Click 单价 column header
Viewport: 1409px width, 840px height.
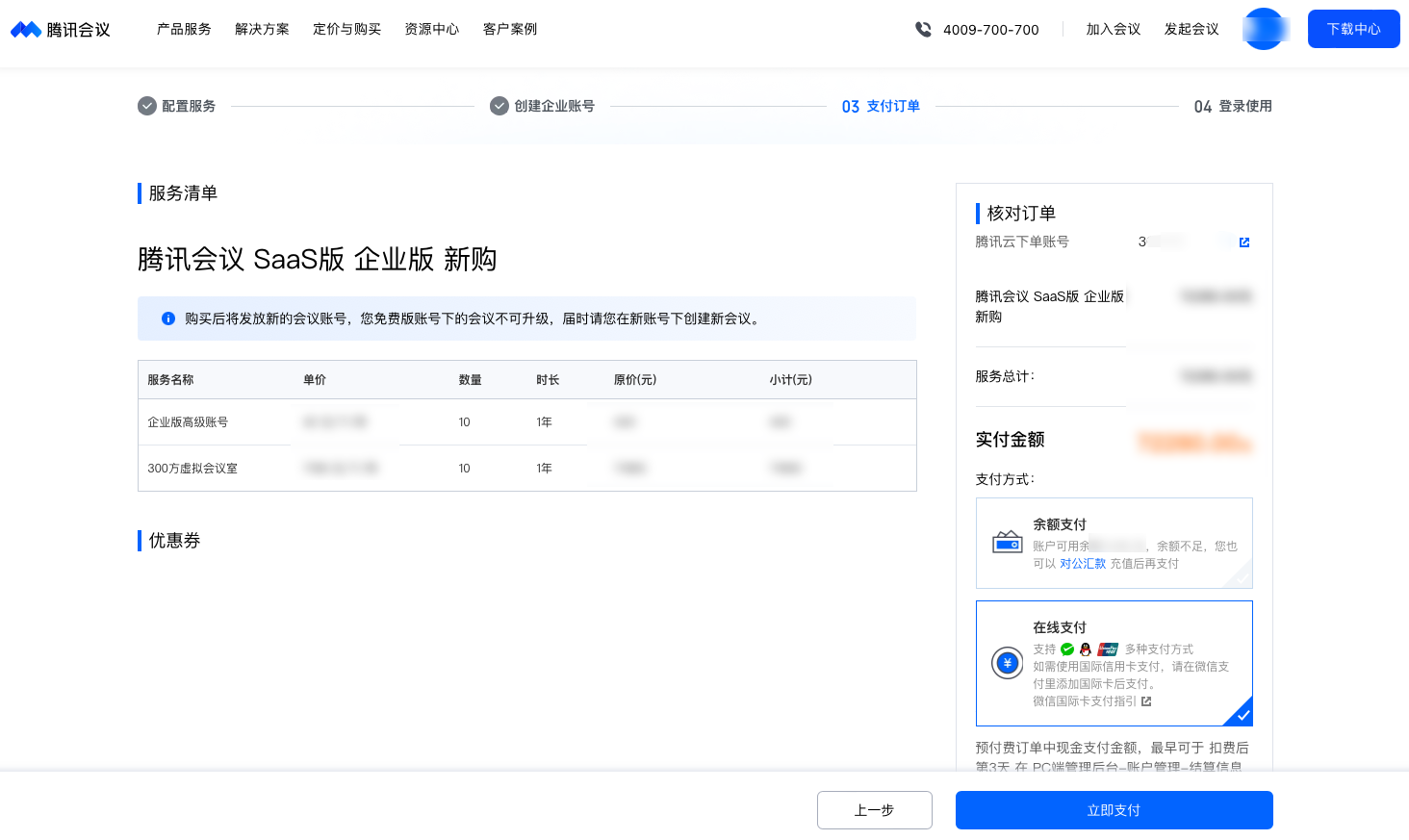click(x=315, y=380)
